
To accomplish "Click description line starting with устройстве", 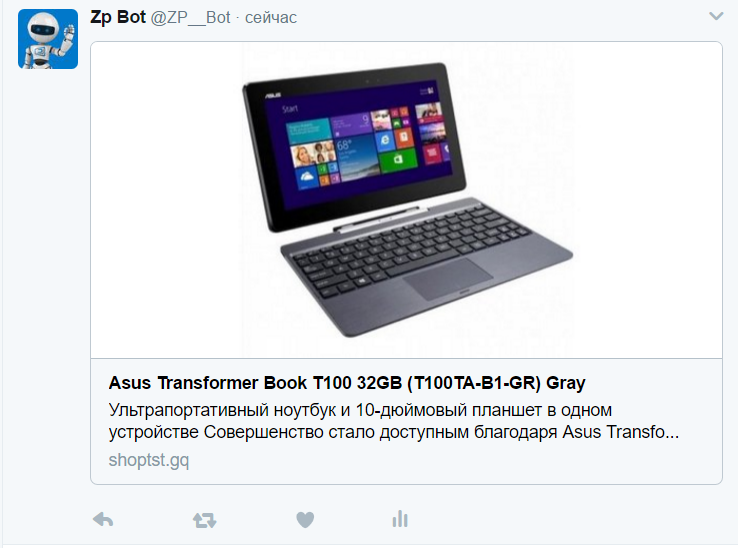I will 394,432.
